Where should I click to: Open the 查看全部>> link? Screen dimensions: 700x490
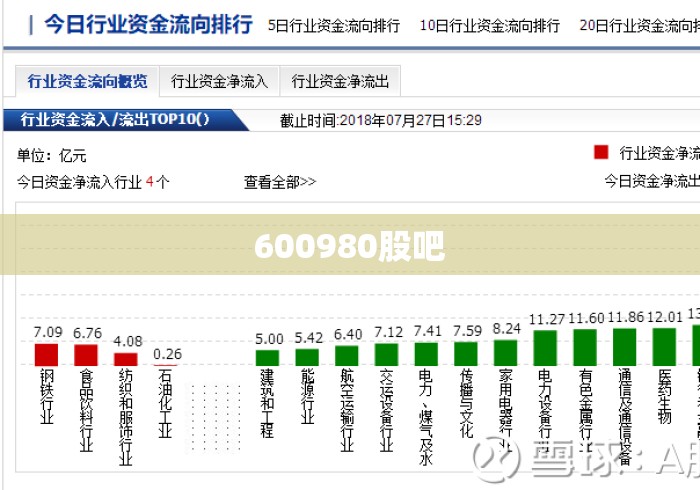(280, 182)
